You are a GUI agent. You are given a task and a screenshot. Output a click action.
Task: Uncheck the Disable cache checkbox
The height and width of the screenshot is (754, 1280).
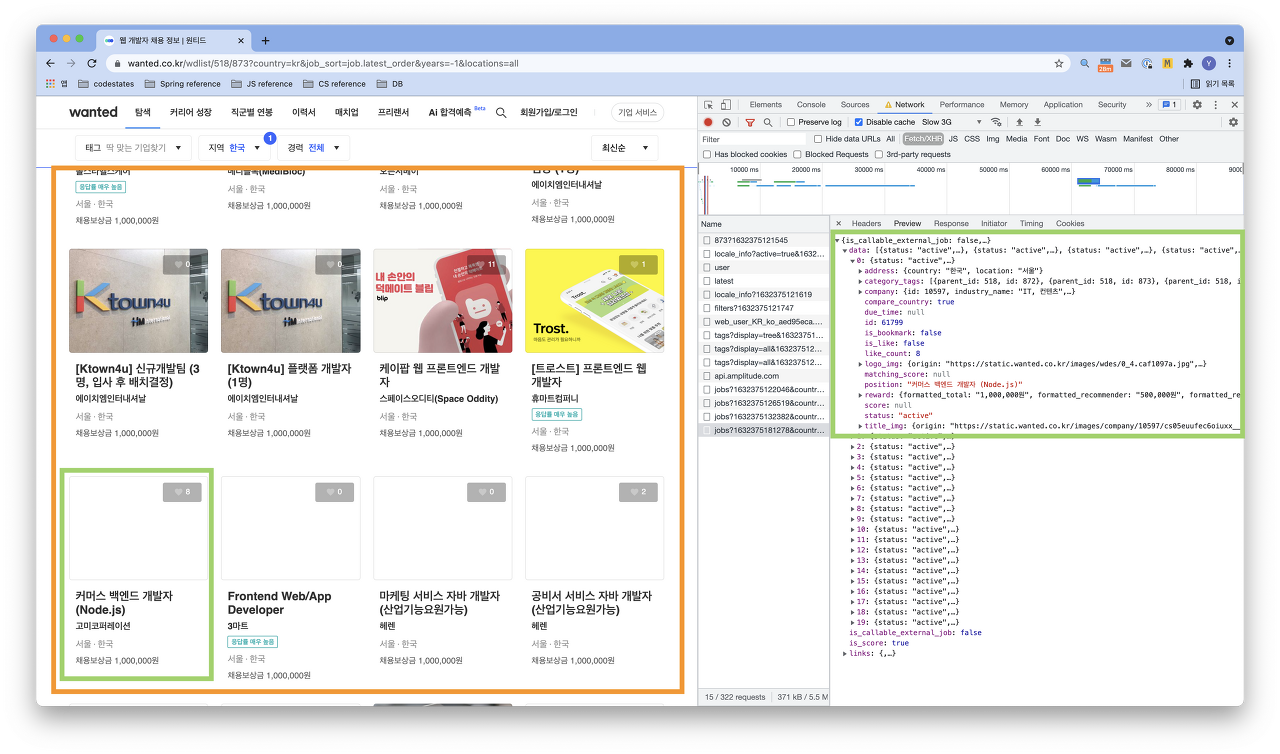pyautogui.click(x=858, y=122)
